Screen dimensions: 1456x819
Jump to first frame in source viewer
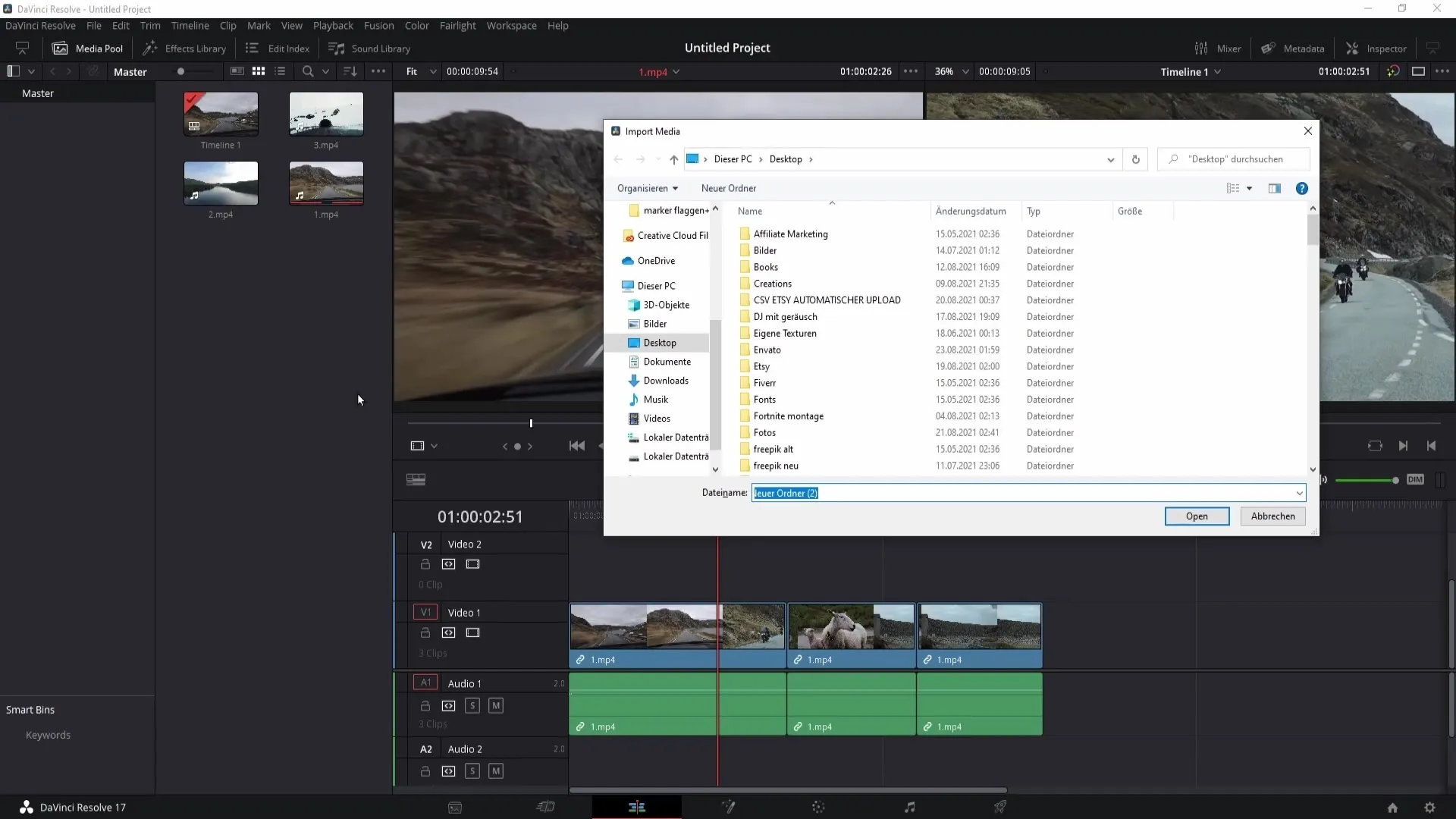(577, 446)
